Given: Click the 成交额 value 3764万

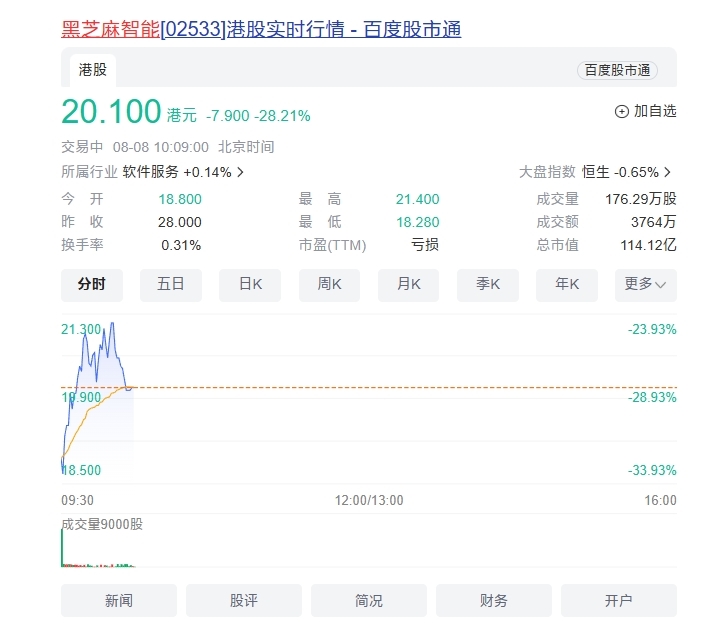Looking at the screenshot, I should (x=653, y=222).
